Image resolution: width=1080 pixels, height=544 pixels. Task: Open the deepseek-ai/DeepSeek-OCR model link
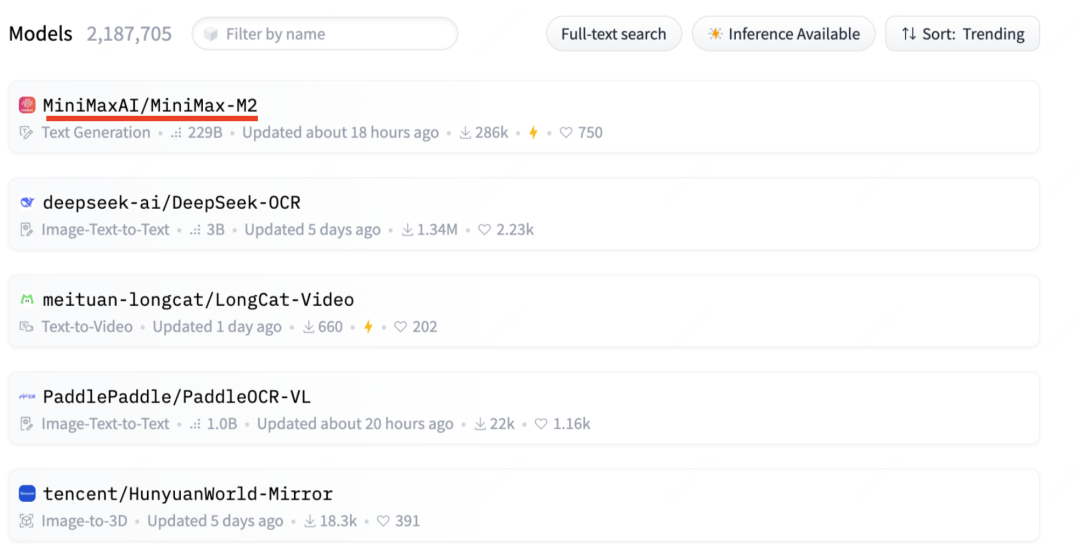pyautogui.click(x=172, y=202)
